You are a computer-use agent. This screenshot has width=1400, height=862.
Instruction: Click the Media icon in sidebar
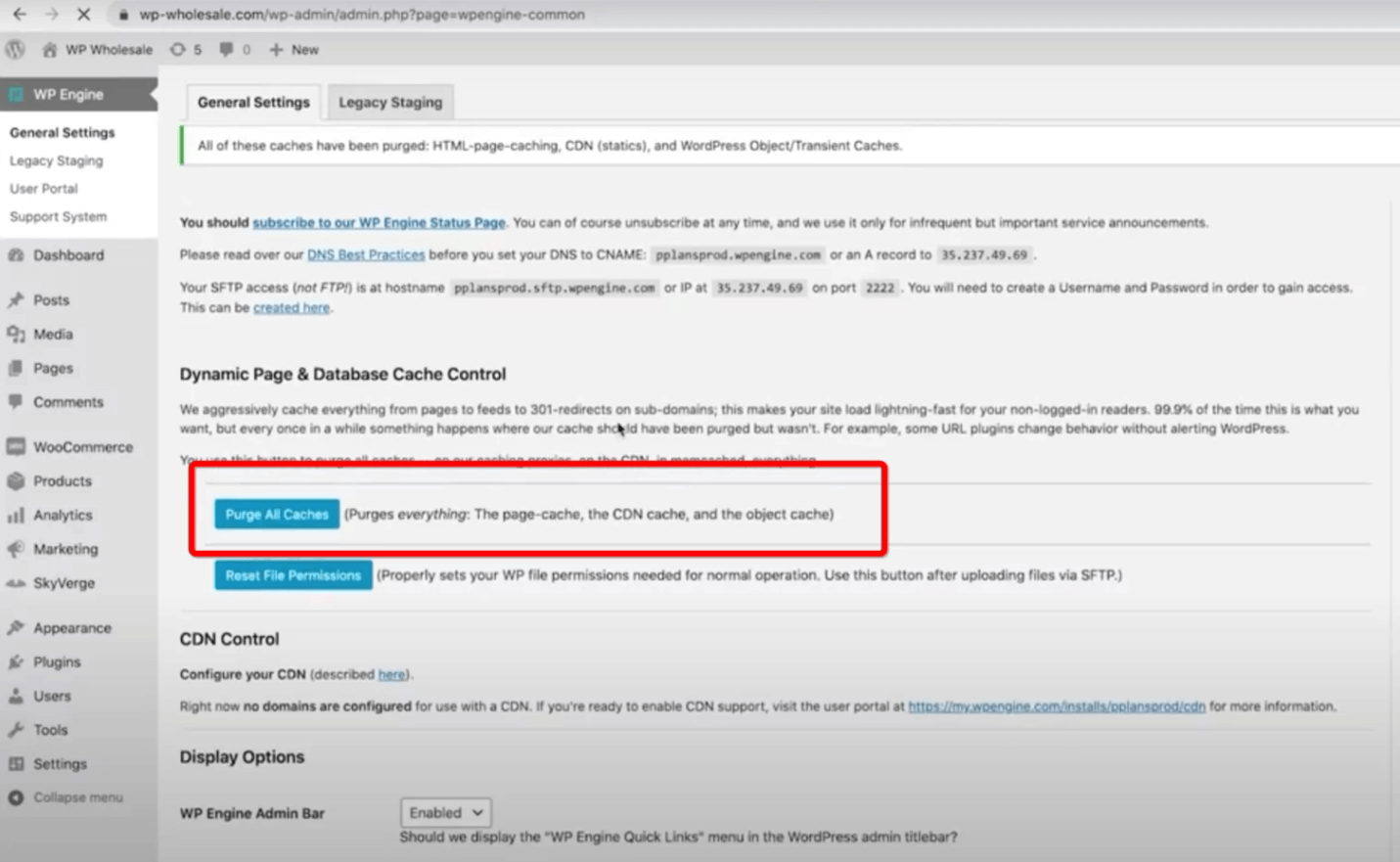16,335
